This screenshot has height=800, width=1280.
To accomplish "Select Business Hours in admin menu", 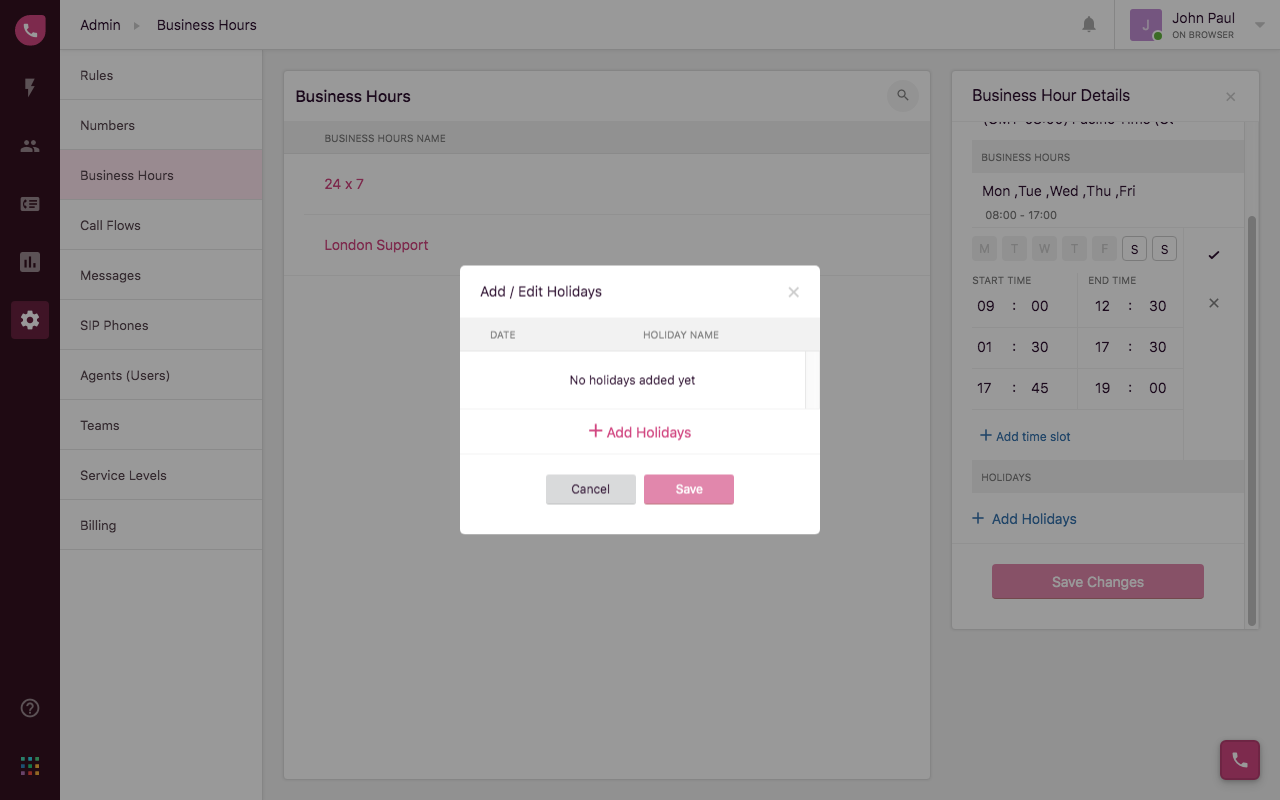I will tap(161, 175).
